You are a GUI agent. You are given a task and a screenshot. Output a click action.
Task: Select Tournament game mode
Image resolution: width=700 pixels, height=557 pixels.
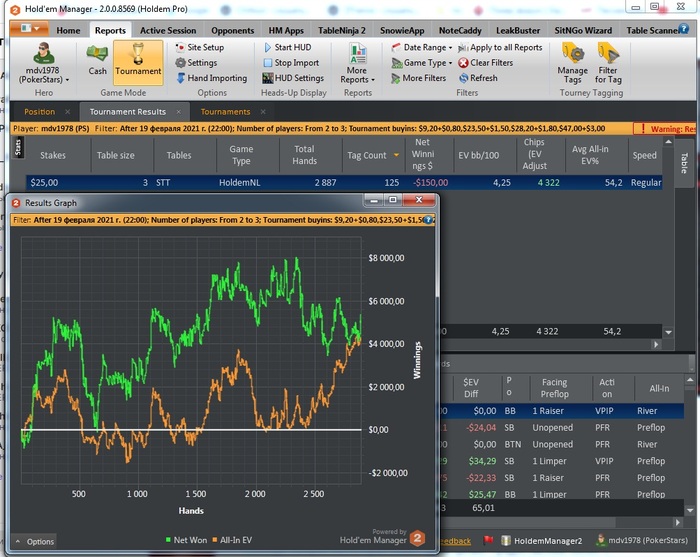pos(138,62)
